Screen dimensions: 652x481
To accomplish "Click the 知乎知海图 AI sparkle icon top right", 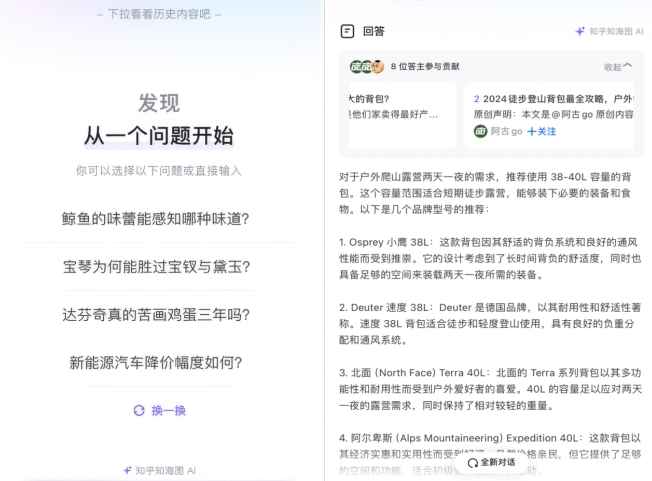I will point(580,31).
